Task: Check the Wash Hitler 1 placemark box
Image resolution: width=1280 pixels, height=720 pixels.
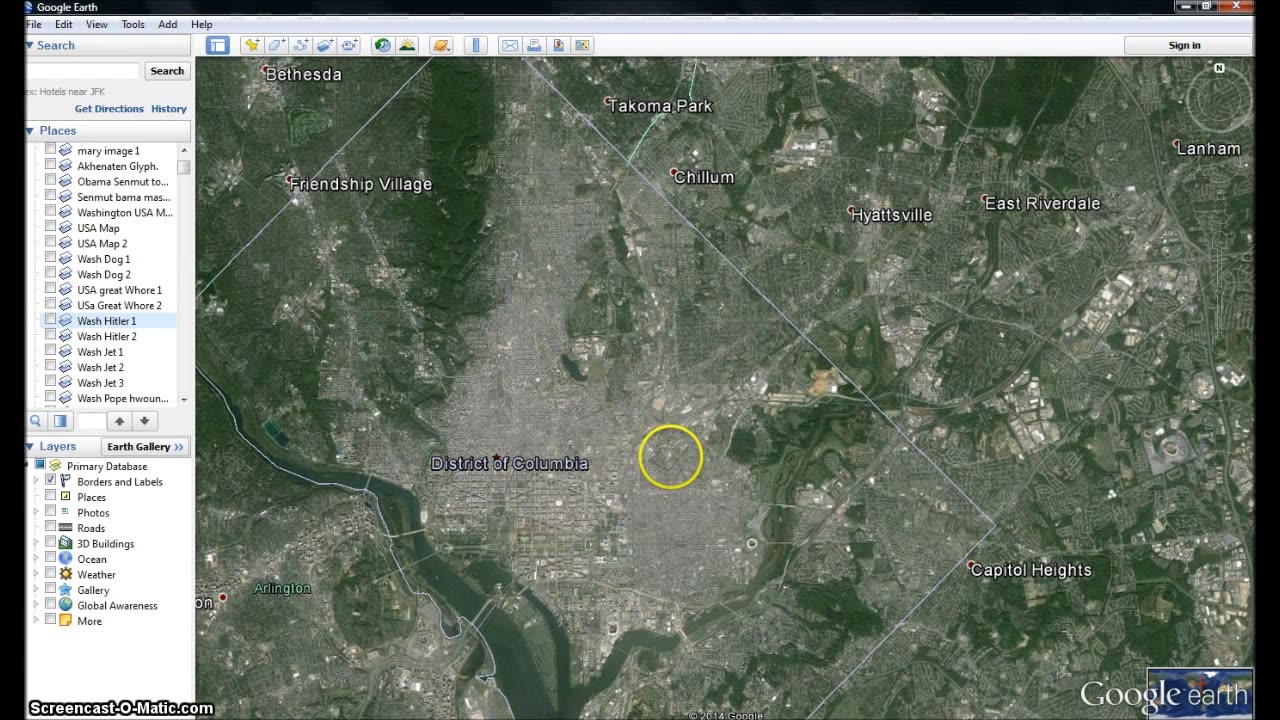Action: point(51,320)
